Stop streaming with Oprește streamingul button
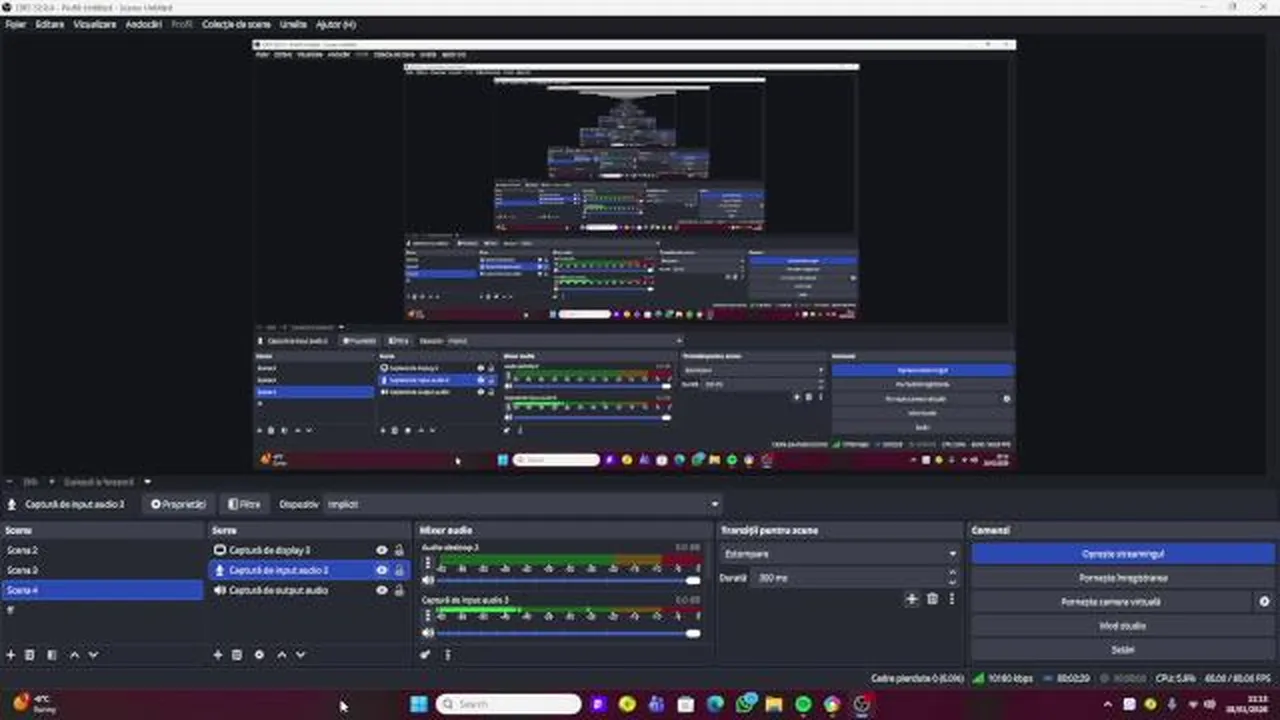The height and width of the screenshot is (720, 1280). pyautogui.click(x=1123, y=554)
